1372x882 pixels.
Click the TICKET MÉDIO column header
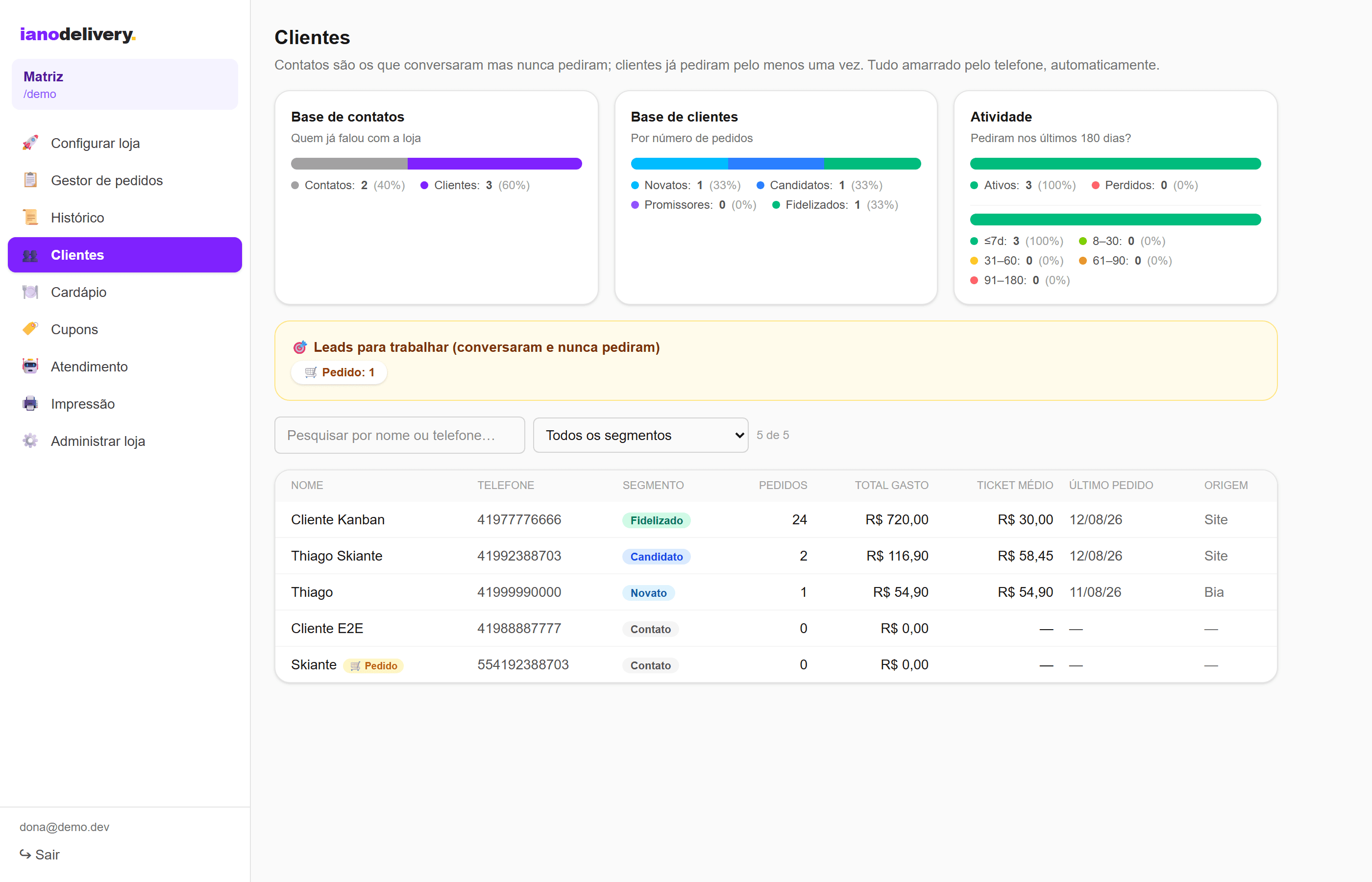pyautogui.click(x=1015, y=485)
